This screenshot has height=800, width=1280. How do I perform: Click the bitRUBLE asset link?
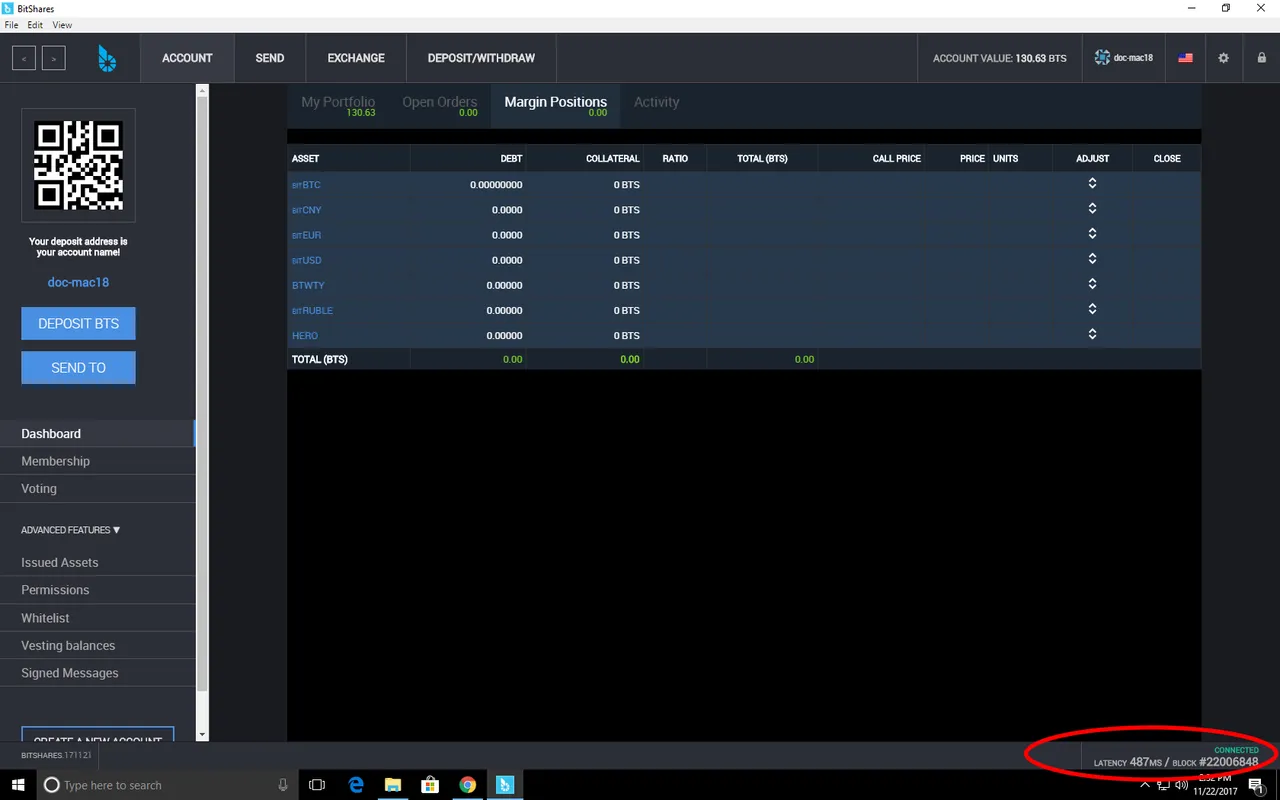click(312, 310)
